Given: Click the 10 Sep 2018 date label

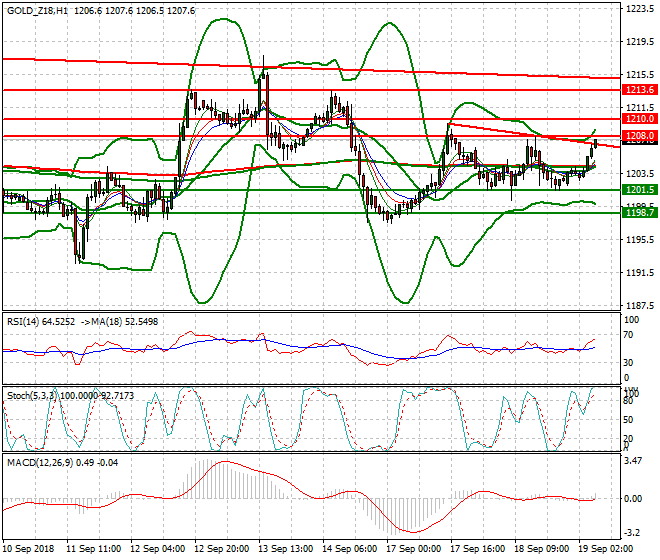Looking at the screenshot, I should pos(29,549).
